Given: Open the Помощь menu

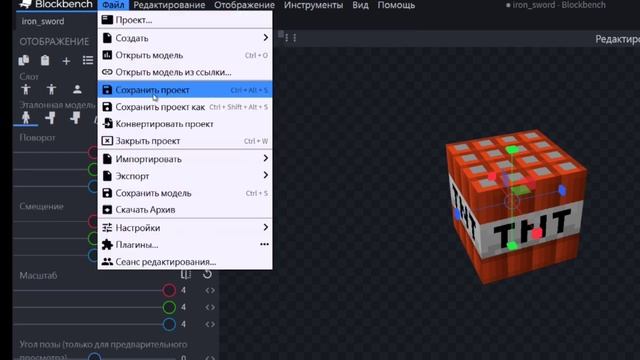Looking at the screenshot, I should coord(396,5).
